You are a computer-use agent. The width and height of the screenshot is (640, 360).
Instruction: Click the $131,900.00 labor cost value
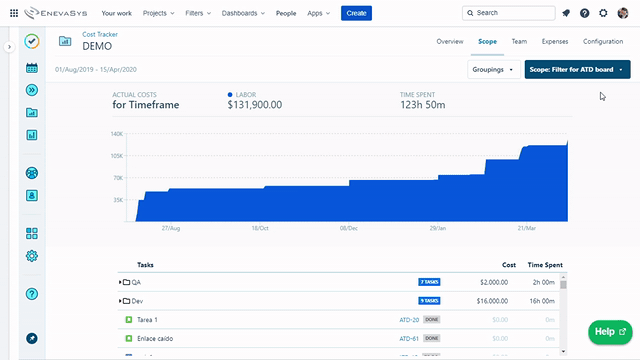(x=255, y=105)
